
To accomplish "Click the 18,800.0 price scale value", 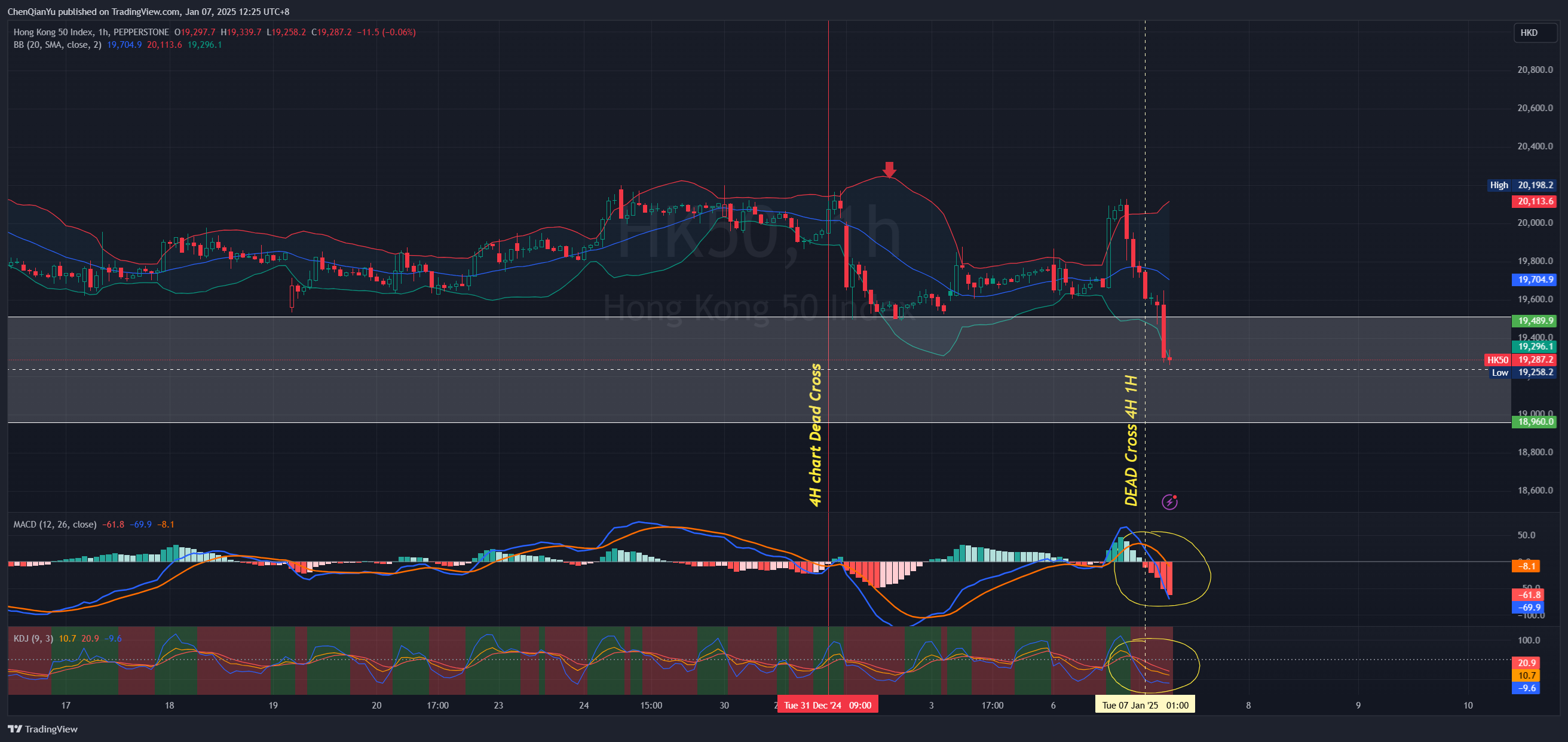I will tap(1535, 452).
